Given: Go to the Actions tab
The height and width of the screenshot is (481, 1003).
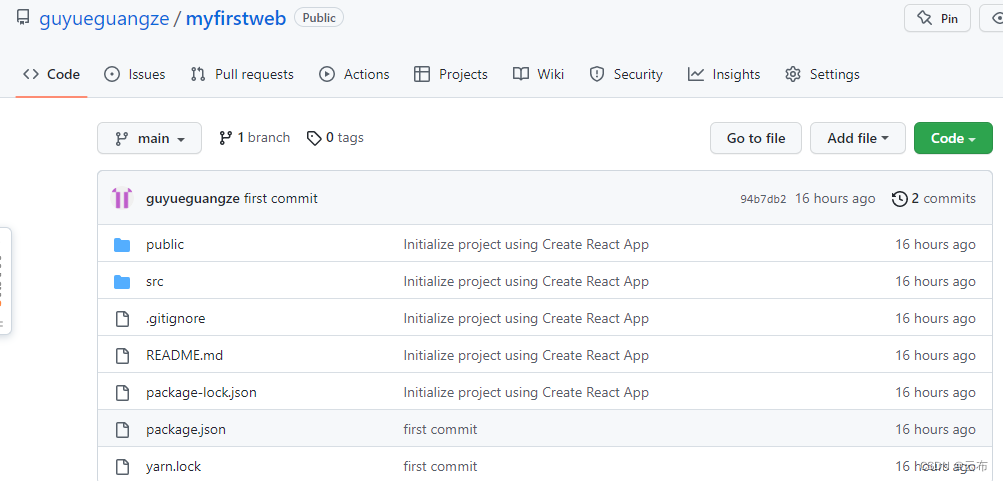Looking at the screenshot, I should coord(354,74).
